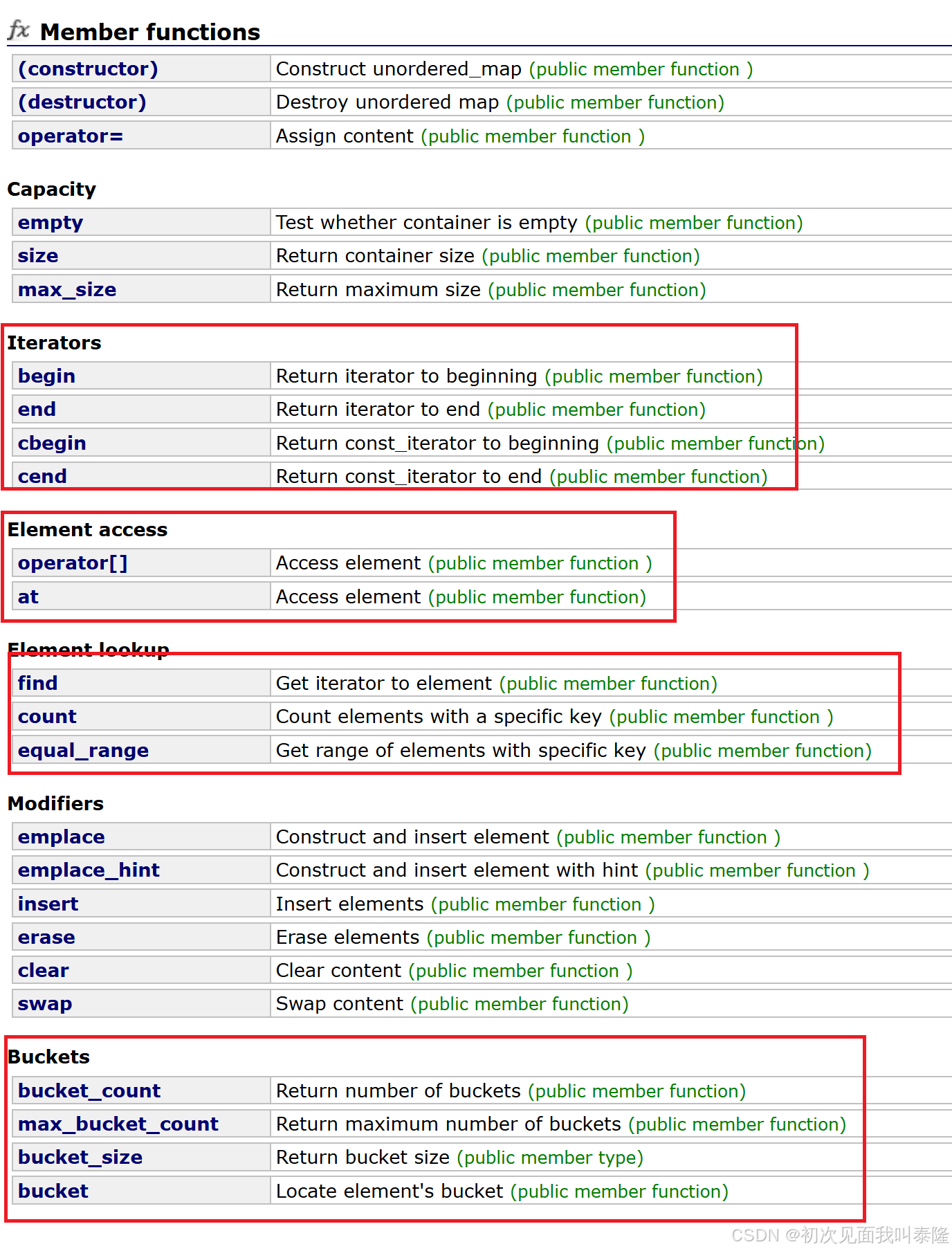Open the cbegin link
Screen dimensions: 952x1251
(x=52, y=444)
